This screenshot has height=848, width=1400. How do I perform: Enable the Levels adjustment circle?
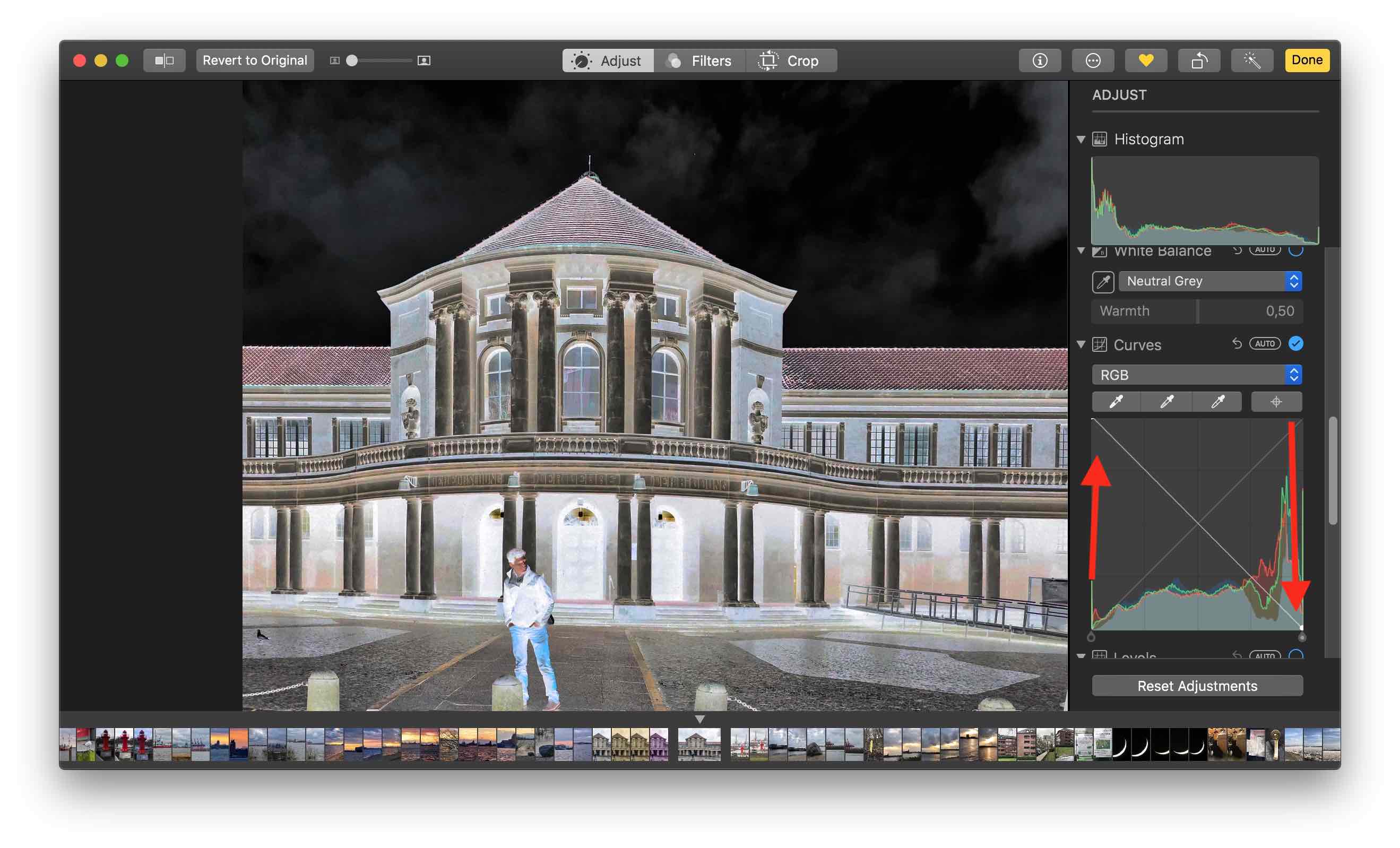(1295, 654)
